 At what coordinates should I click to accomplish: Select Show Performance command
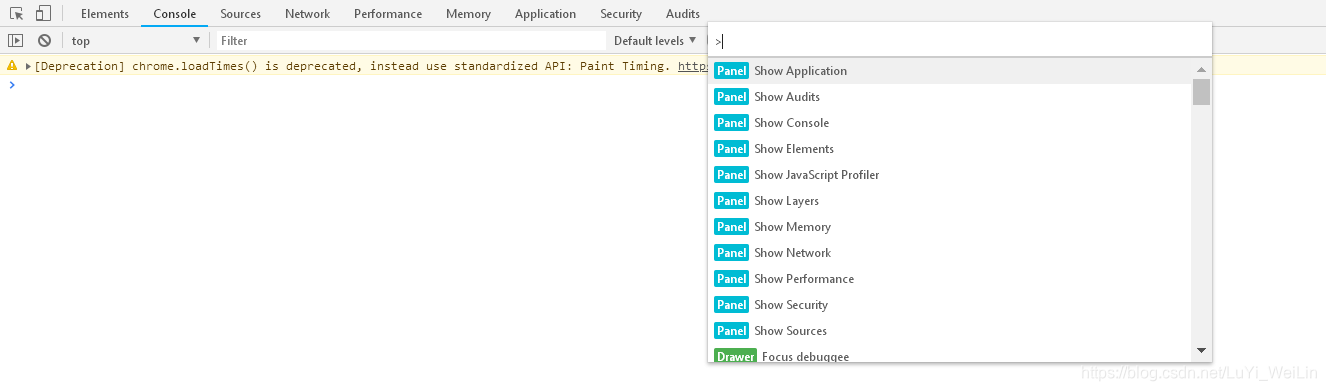pos(951,279)
